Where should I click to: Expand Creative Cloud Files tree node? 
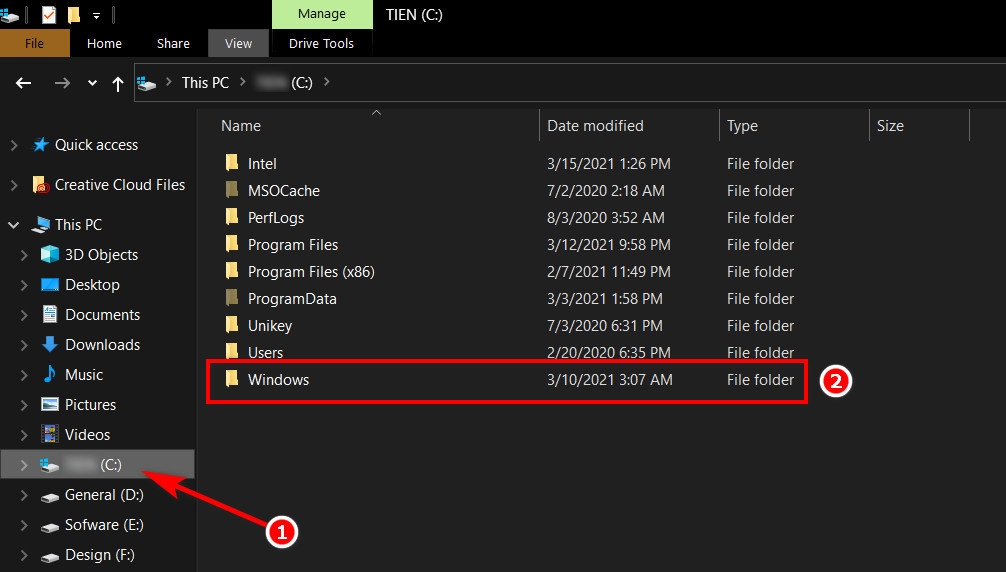[x=14, y=185]
